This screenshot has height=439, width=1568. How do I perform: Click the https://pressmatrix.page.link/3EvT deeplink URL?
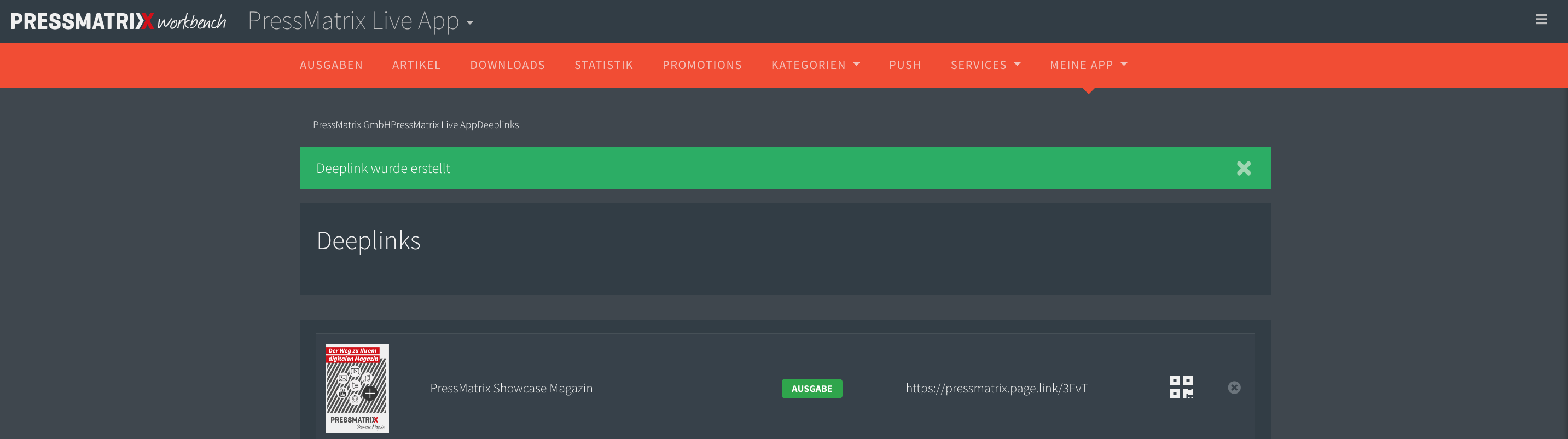[x=996, y=389]
